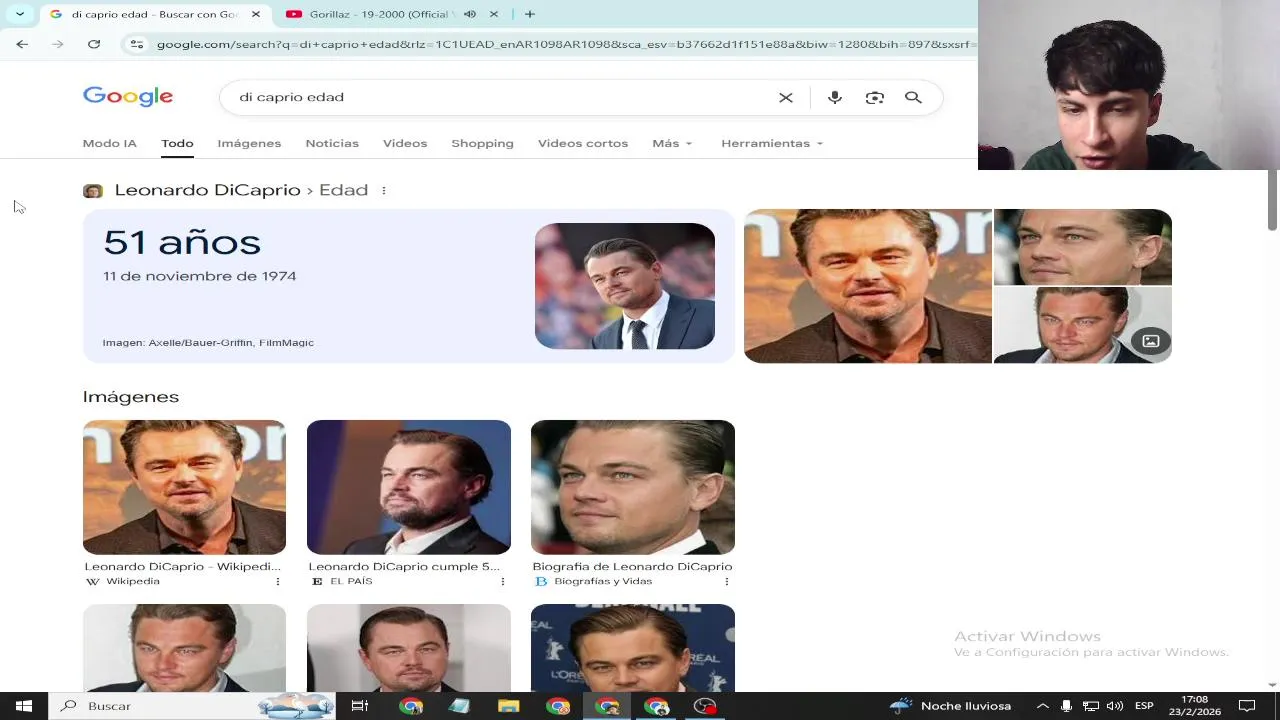The height and width of the screenshot is (720, 1280).
Task: Open a new tab with the plus button
Action: (529, 14)
